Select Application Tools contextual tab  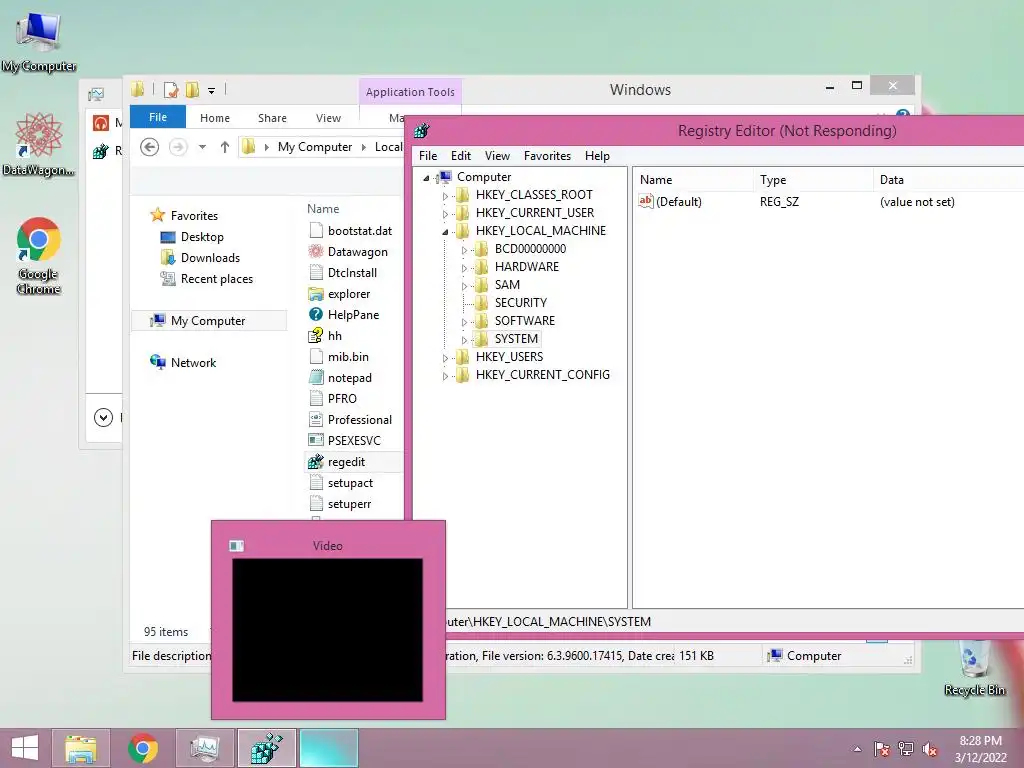pyautogui.click(x=410, y=92)
